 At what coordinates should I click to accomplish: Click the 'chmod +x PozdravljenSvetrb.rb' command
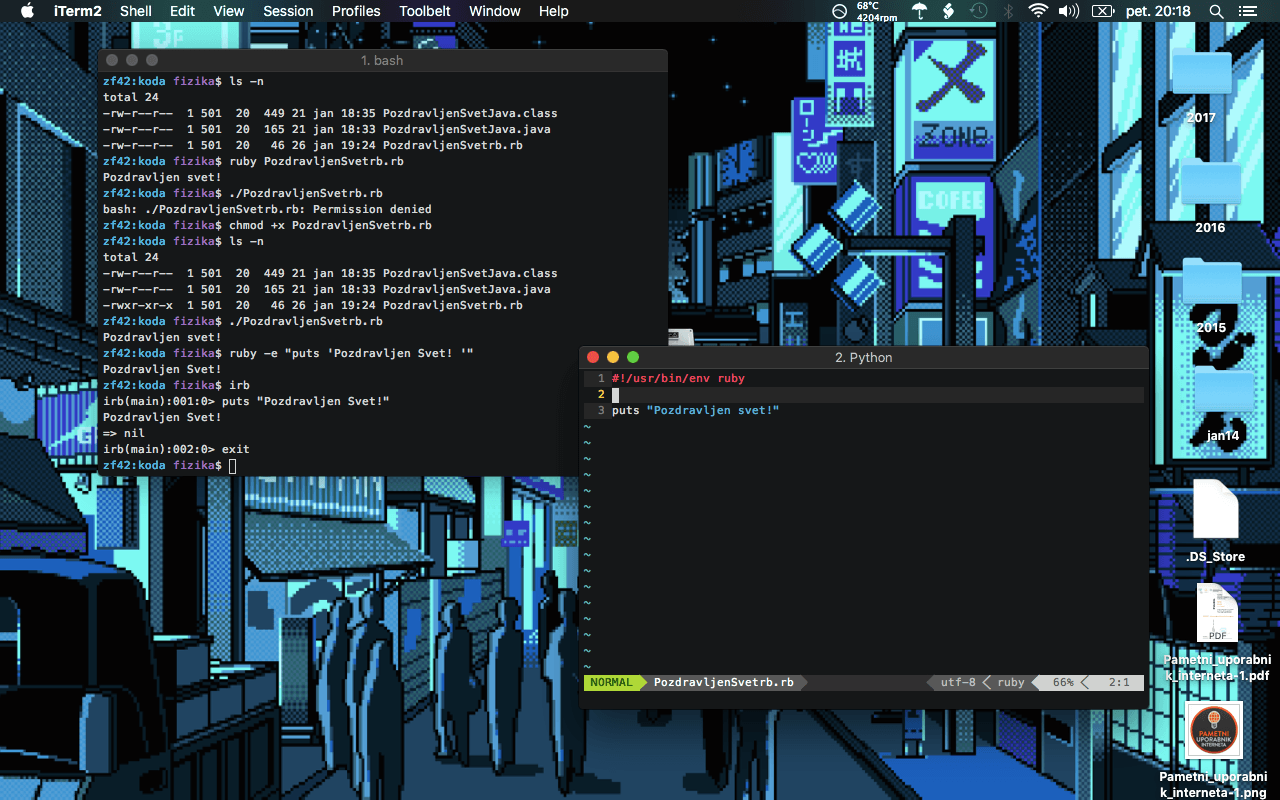(330, 226)
